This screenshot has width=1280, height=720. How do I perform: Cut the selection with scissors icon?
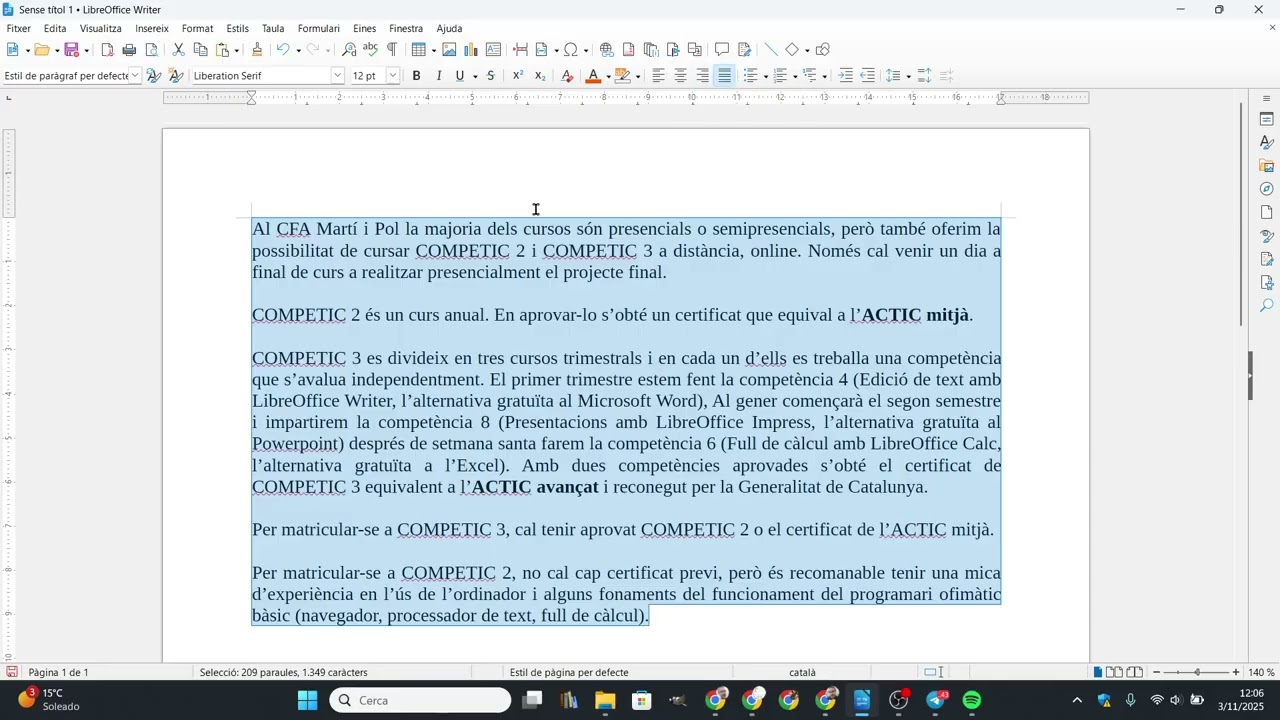[178, 50]
